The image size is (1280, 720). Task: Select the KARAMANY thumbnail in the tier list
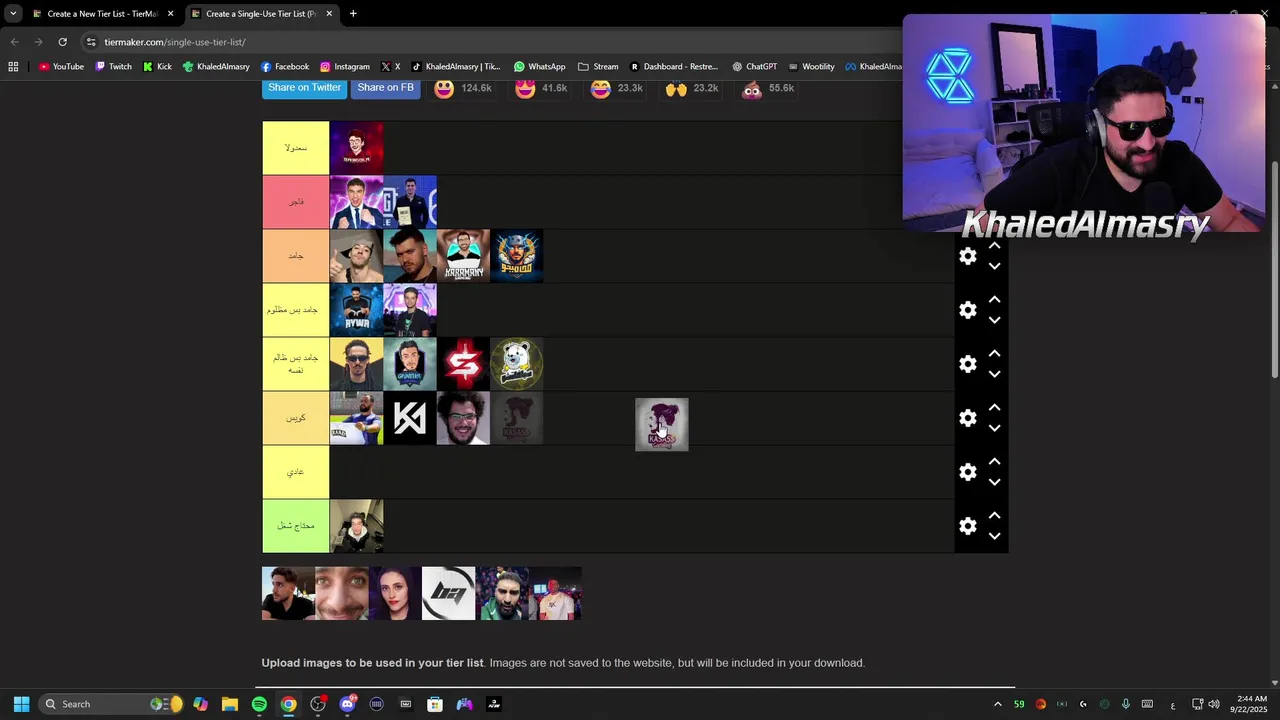463,256
